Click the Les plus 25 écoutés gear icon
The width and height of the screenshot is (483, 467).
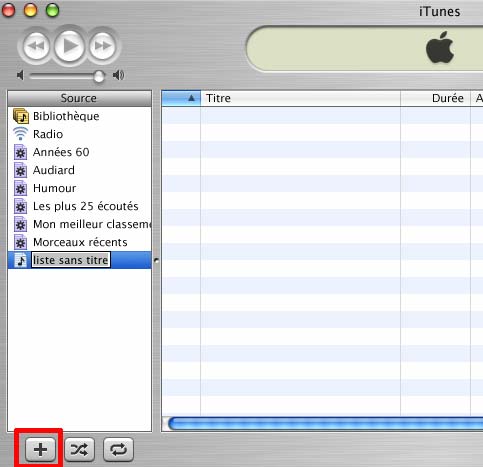(20, 206)
